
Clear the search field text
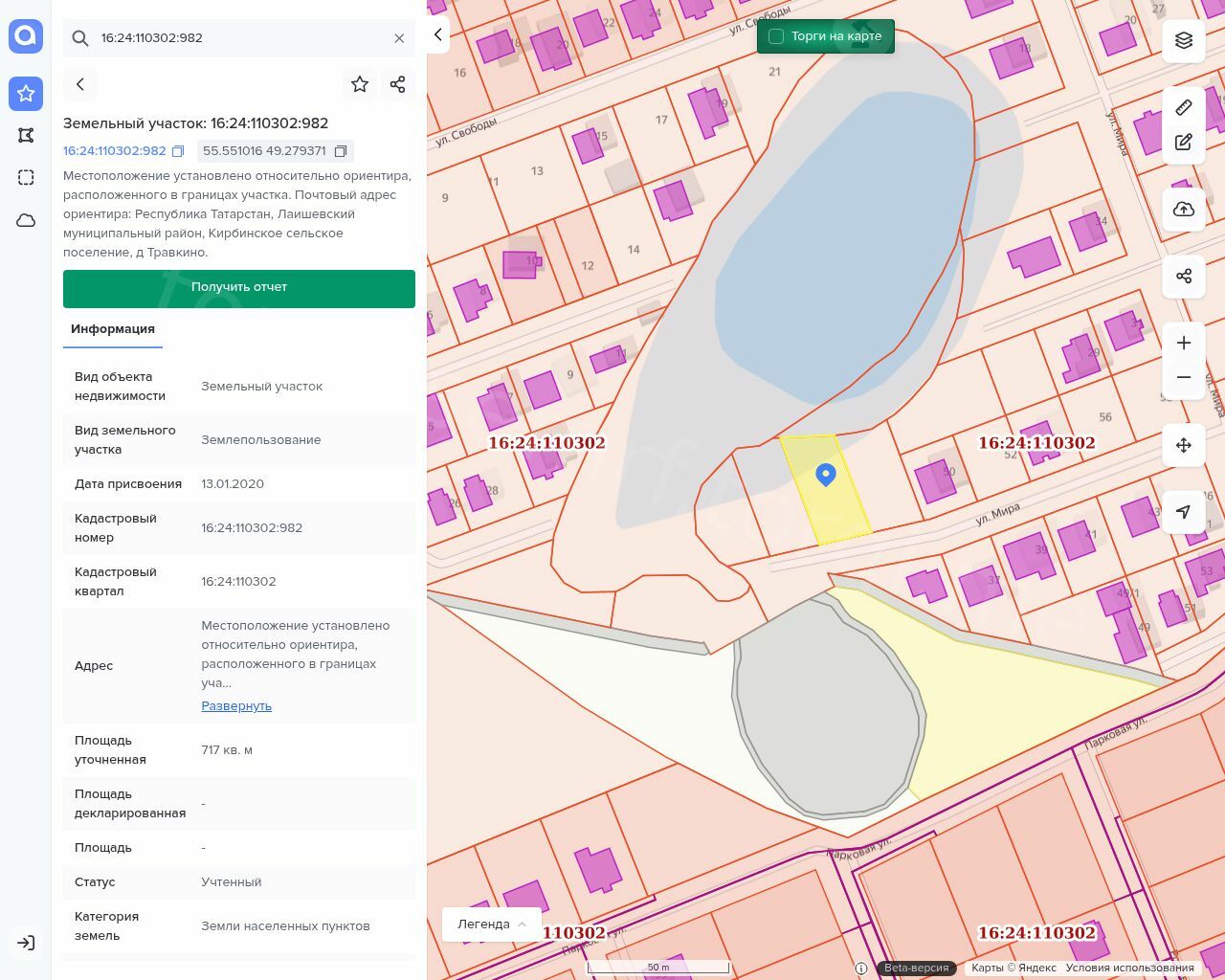point(399,38)
